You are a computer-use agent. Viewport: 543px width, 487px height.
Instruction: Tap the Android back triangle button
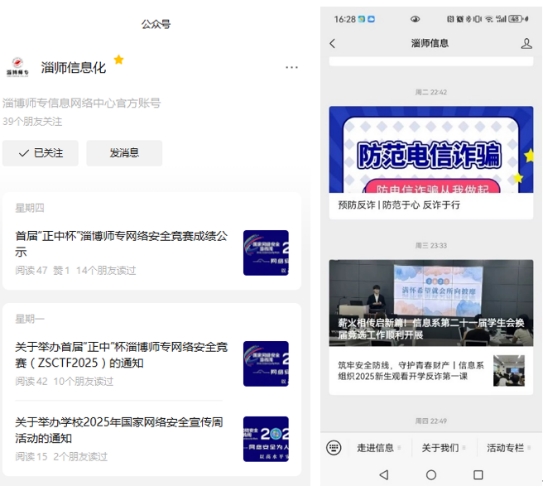click(x=384, y=475)
